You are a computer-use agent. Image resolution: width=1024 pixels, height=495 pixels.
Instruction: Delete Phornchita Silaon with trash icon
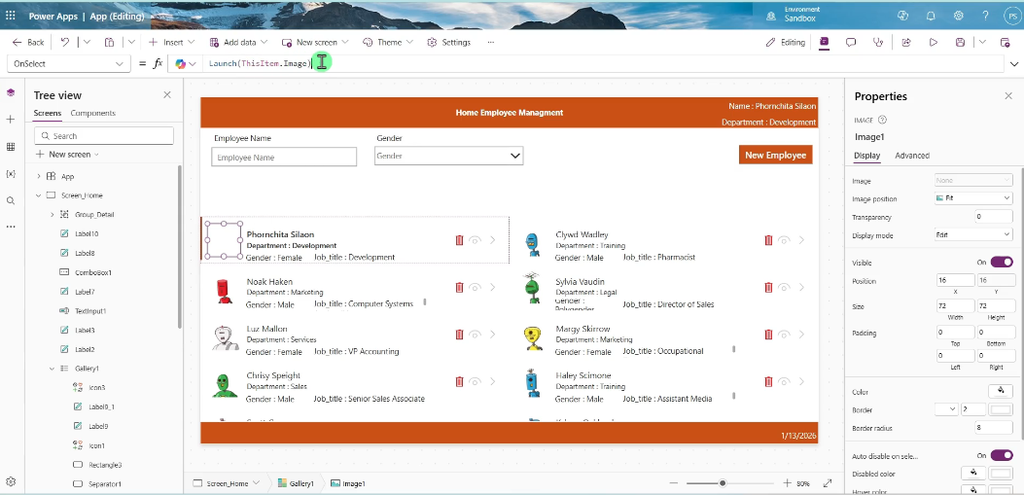tap(459, 240)
